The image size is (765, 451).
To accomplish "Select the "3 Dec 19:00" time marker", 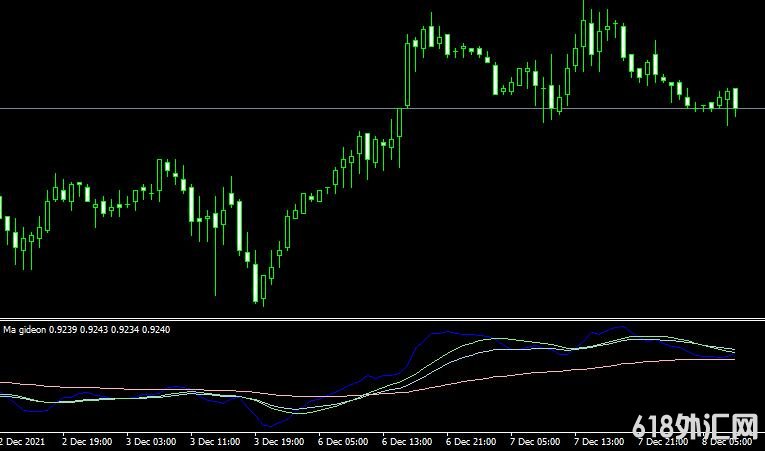I will pos(280,441).
